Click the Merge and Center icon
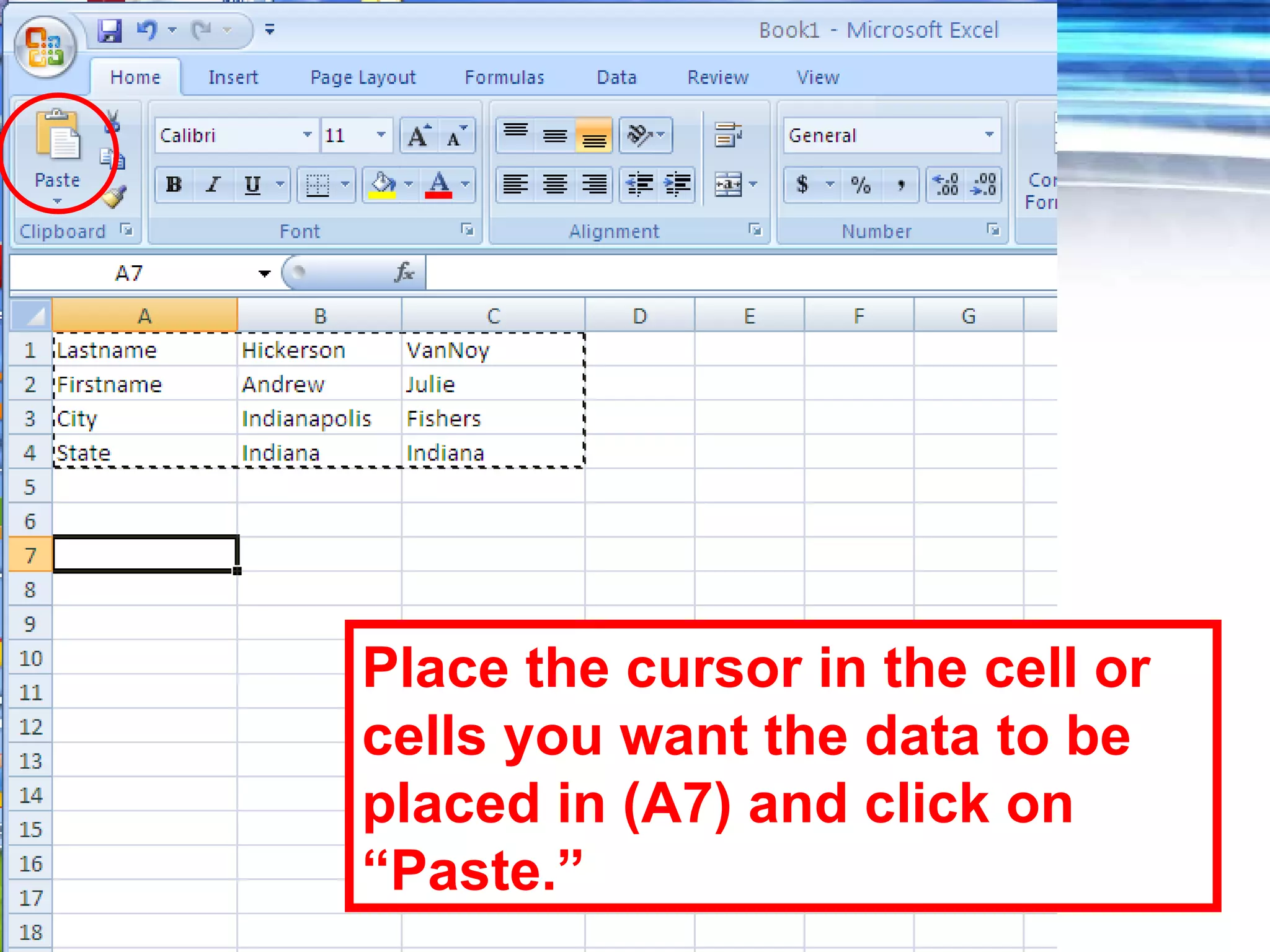The height and width of the screenshot is (952, 1270). click(x=728, y=184)
